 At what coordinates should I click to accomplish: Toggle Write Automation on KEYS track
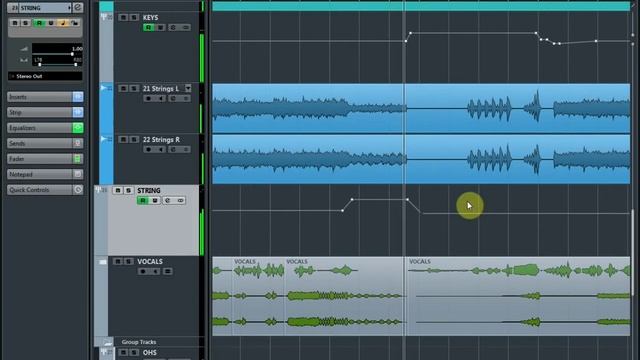click(160, 27)
